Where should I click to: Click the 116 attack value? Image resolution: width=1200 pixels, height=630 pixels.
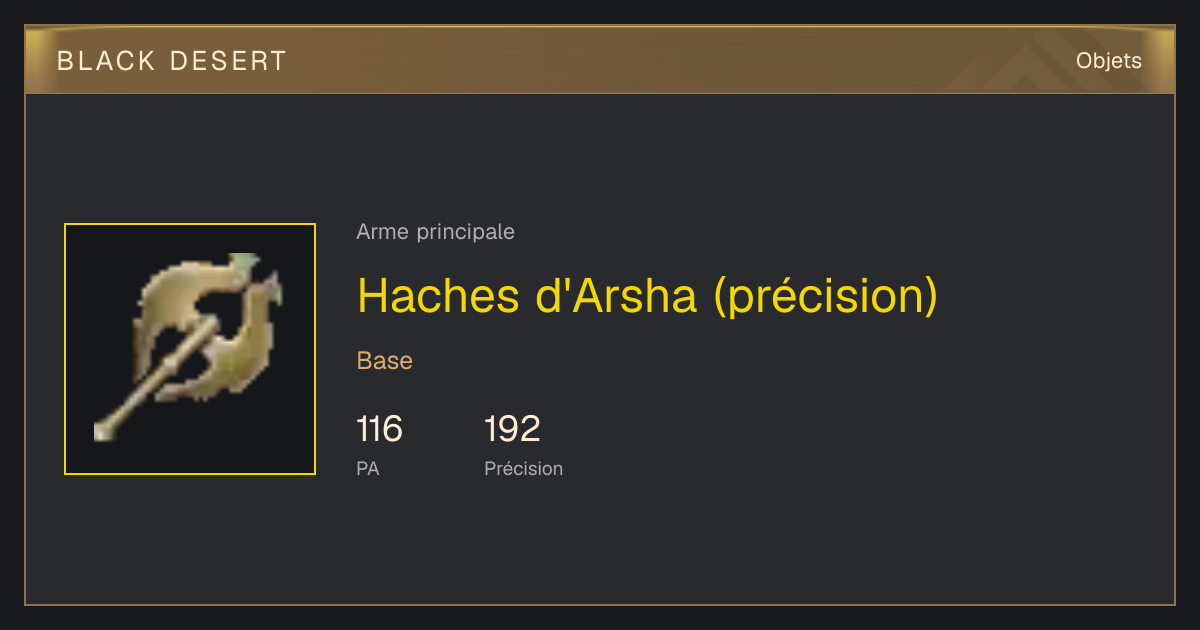pyautogui.click(x=379, y=429)
